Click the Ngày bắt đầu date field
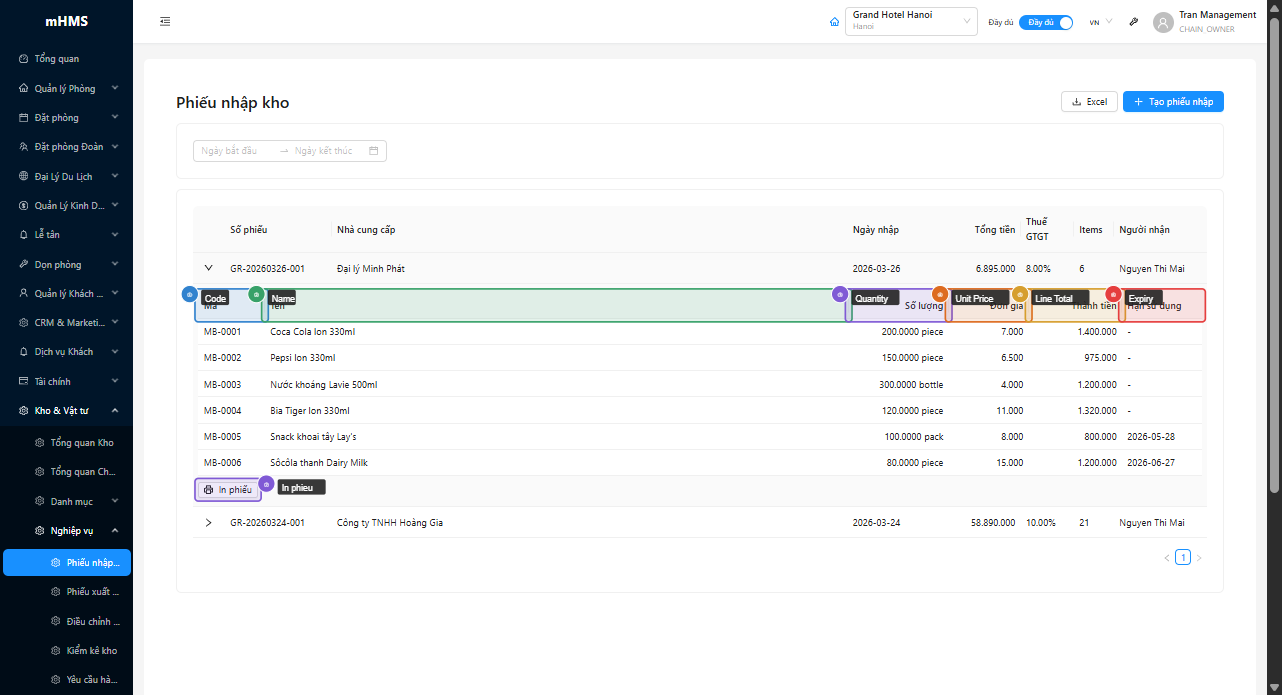This screenshot has width=1282, height=695. (x=234, y=151)
